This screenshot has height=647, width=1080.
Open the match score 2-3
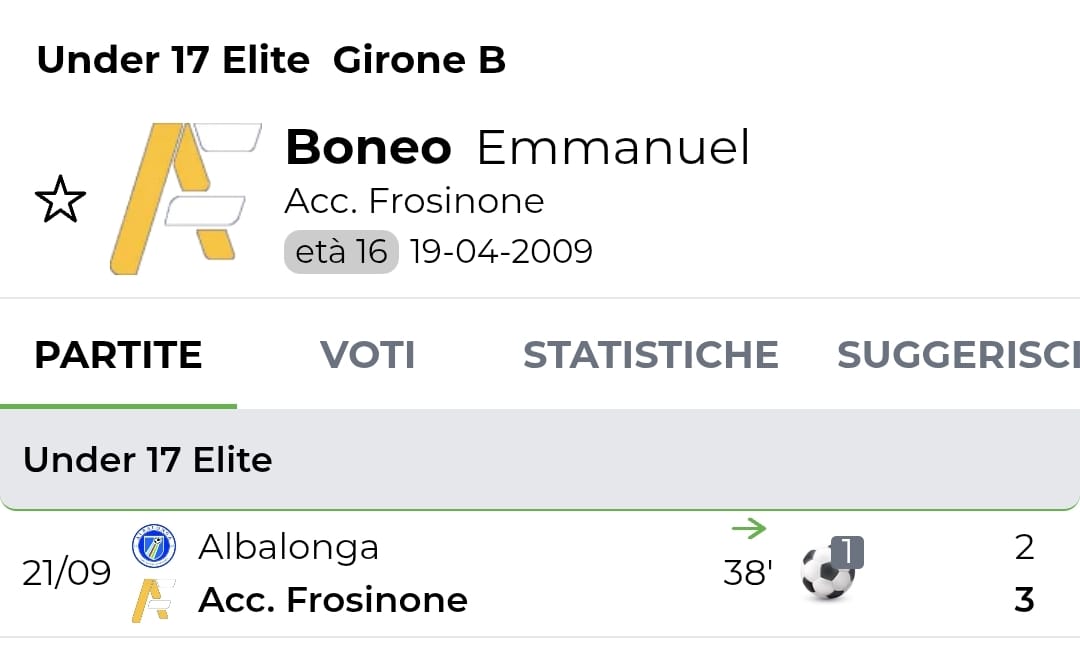click(x=1024, y=573)
